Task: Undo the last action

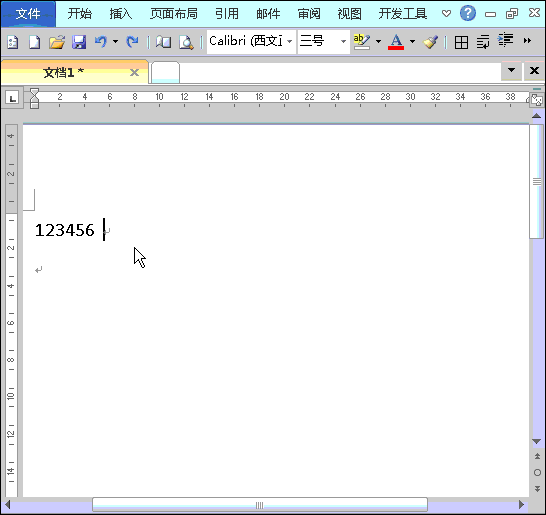Action: tap(101, 42)
